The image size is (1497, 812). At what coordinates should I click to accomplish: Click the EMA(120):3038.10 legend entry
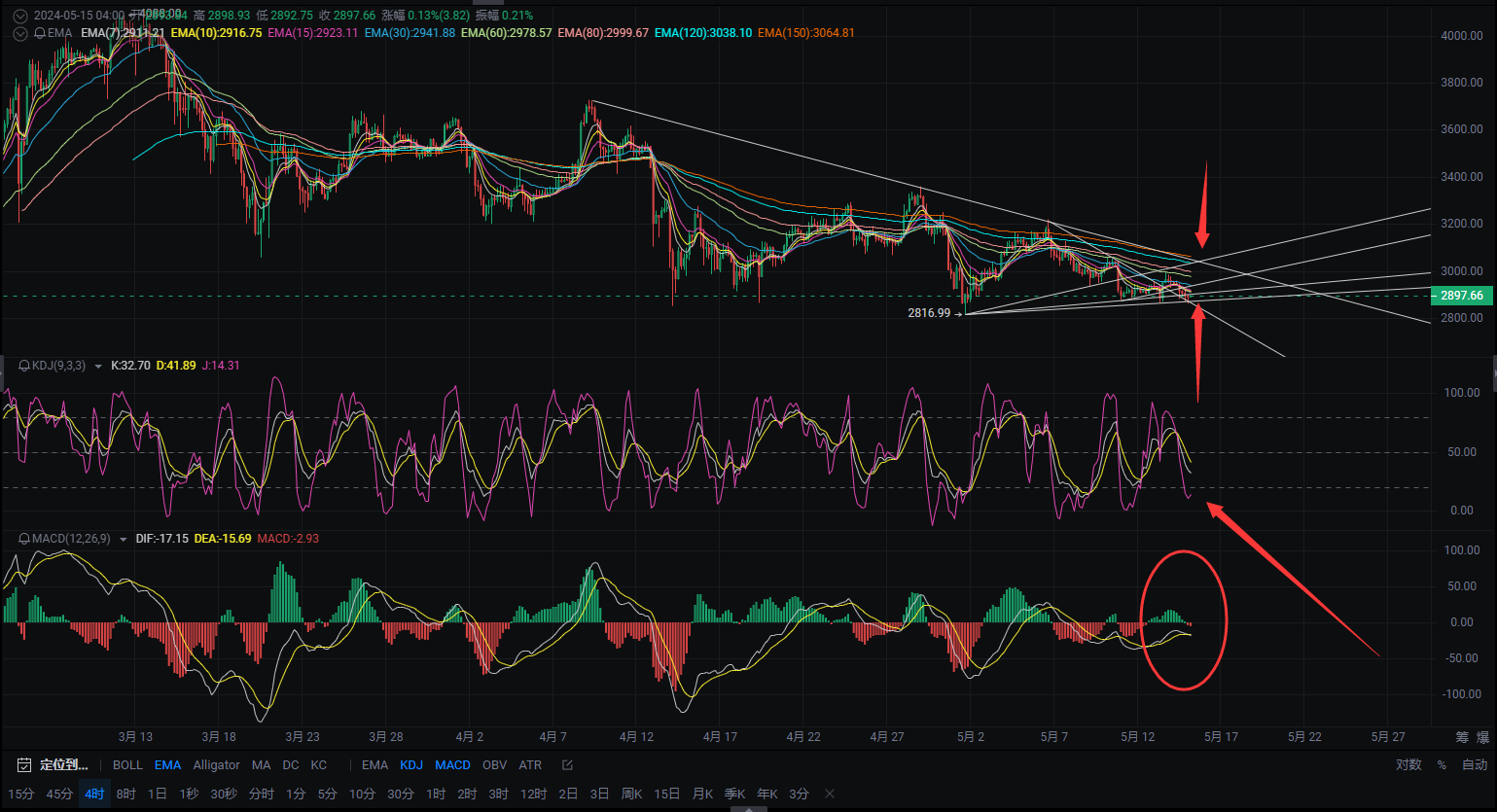point(703,33)
